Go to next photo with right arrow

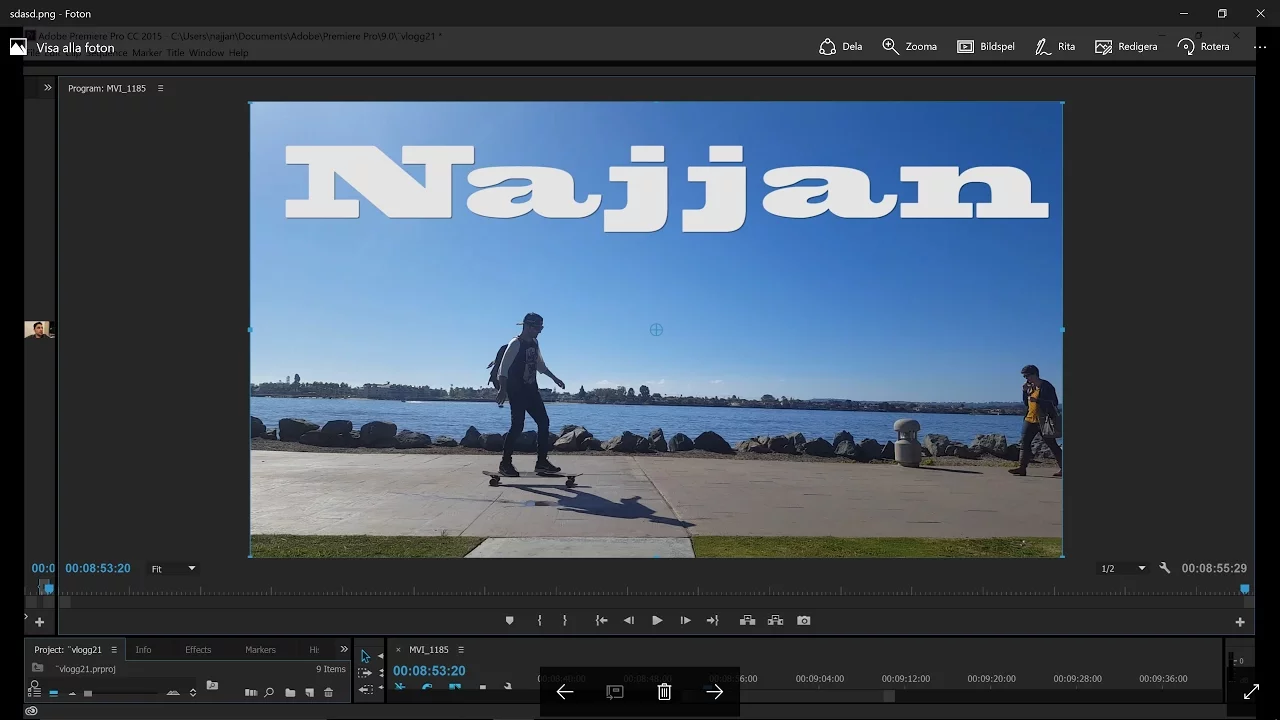714,692
